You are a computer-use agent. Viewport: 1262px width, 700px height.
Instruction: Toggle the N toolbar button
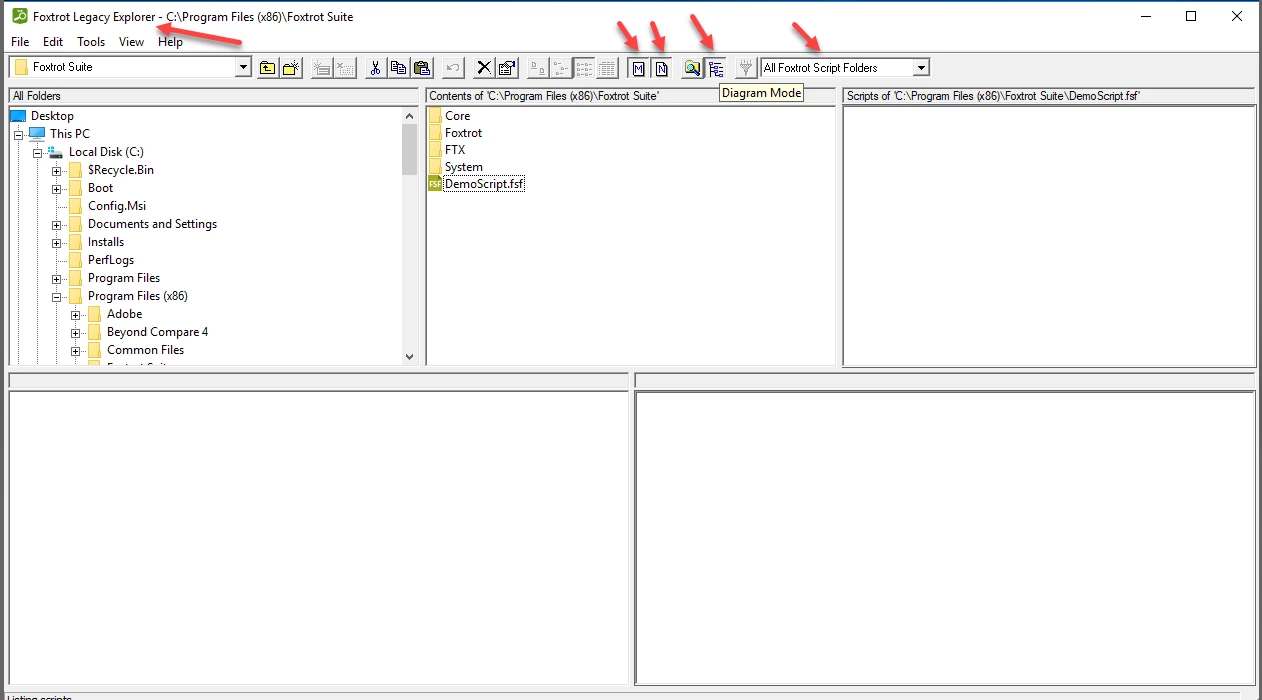pos(661,68)
